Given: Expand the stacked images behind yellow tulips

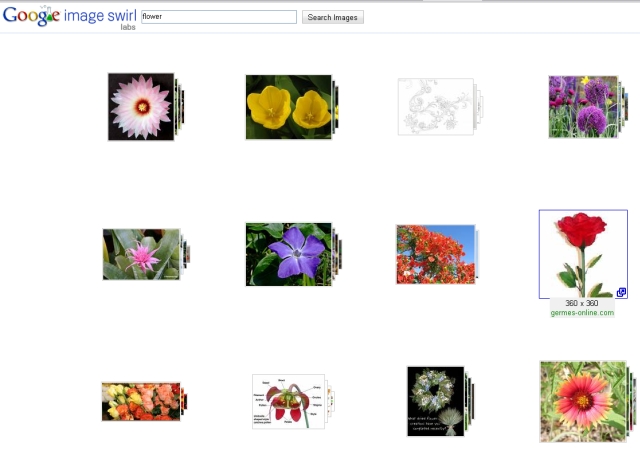Looking at the screenshot, I should [x=336, y=107].
